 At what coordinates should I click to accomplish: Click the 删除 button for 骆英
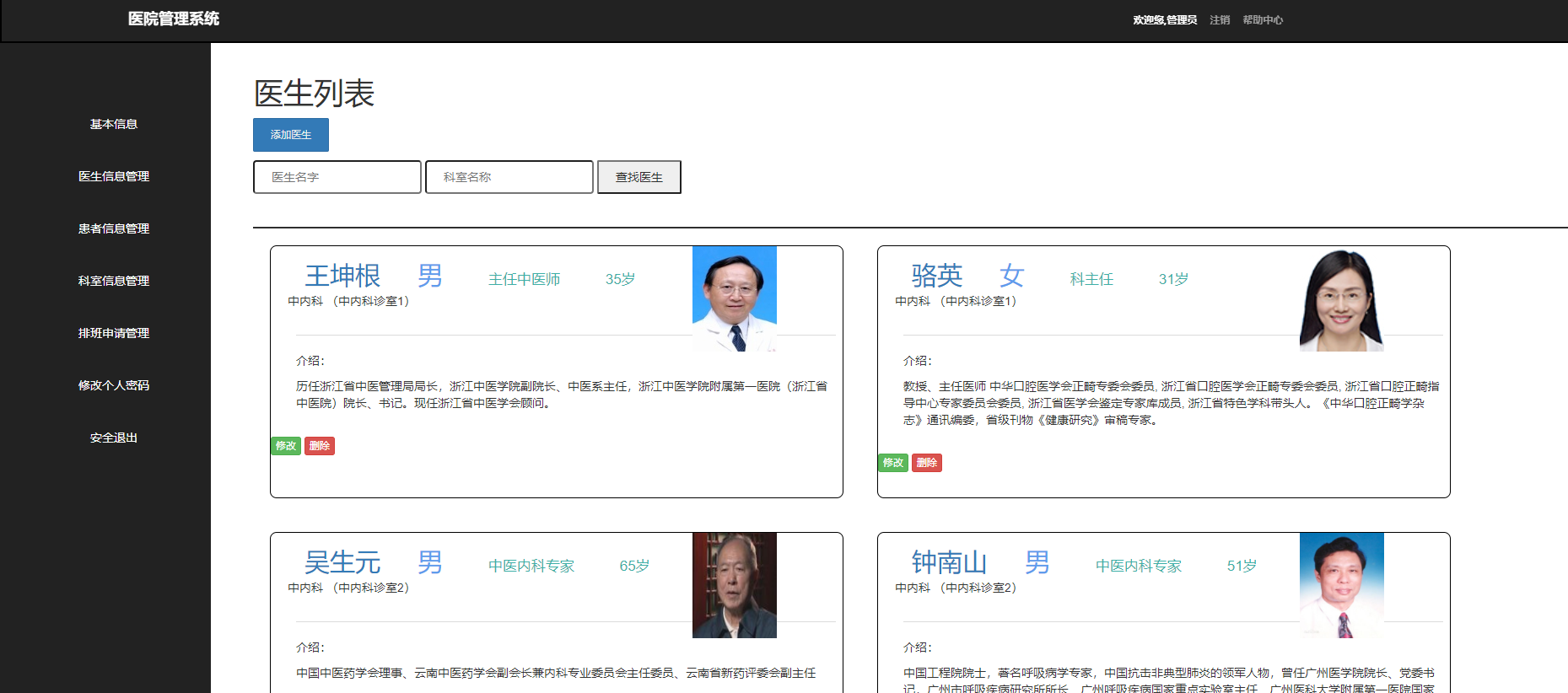927,463
